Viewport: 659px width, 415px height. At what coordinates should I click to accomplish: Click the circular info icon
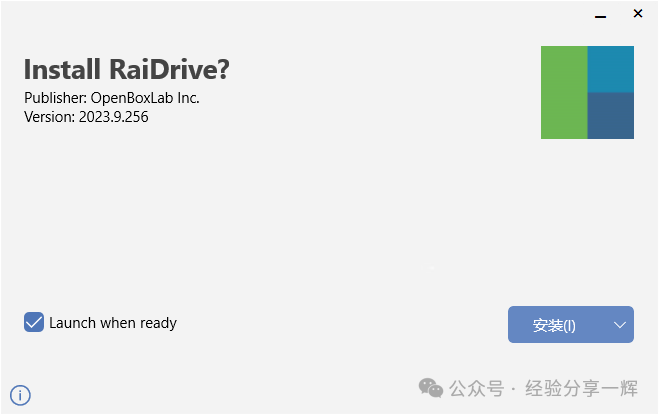(x=20, y=395)
